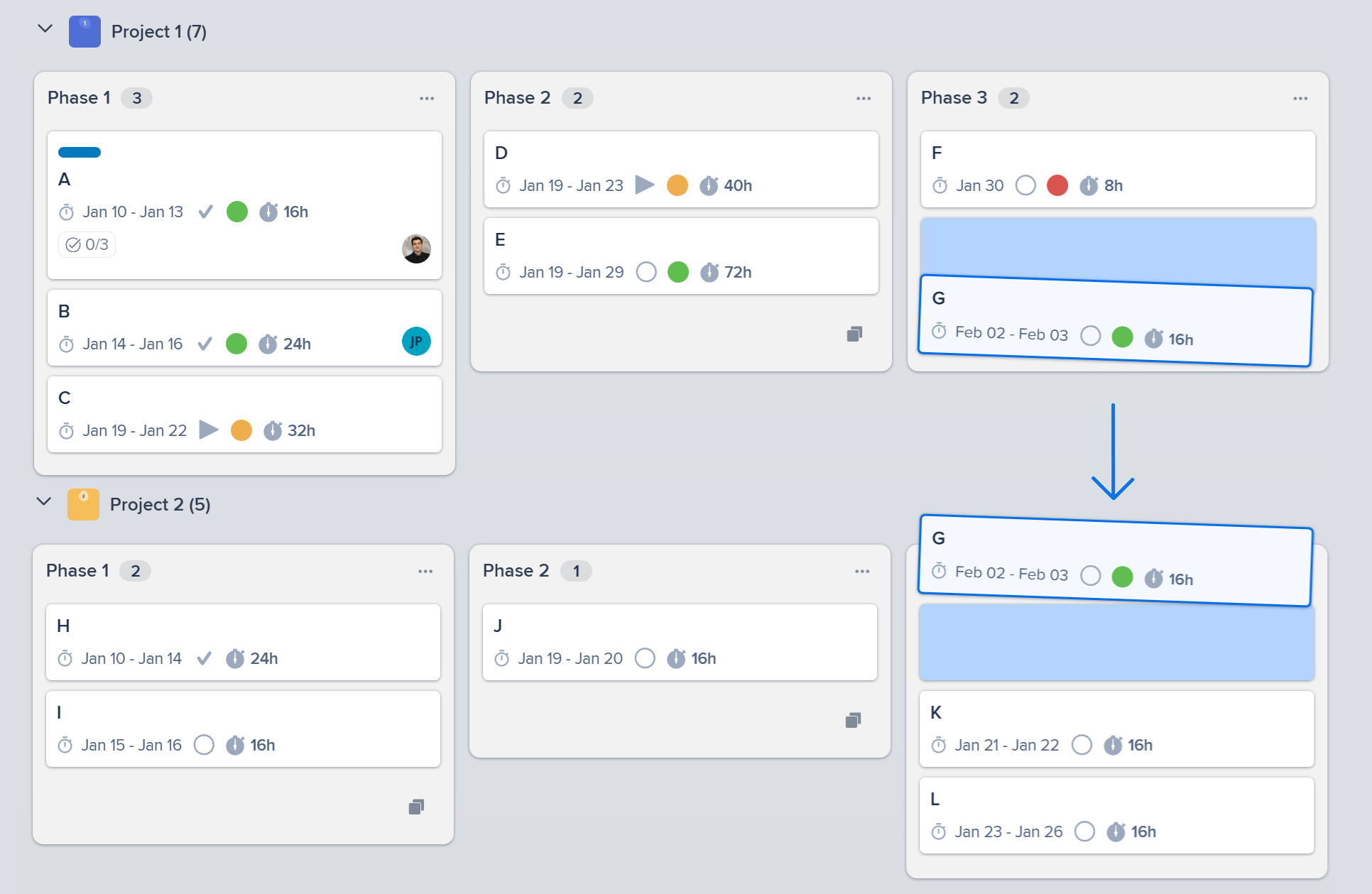Mark card E complete using its empty circle

[646, 272]
